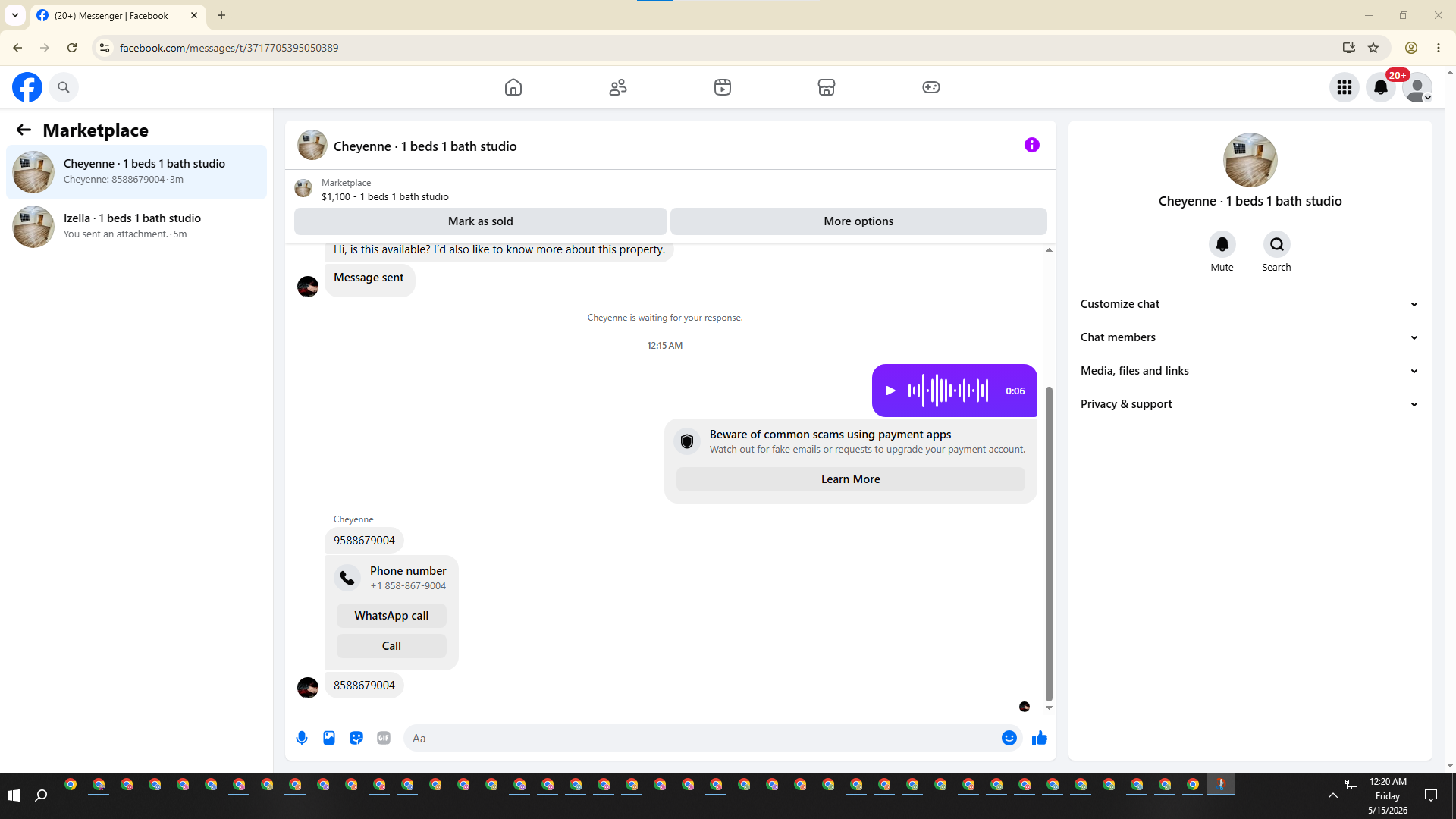This screenshot has width=1456, height=819.
Task: Go back in browser history
Action: (17, 48)
